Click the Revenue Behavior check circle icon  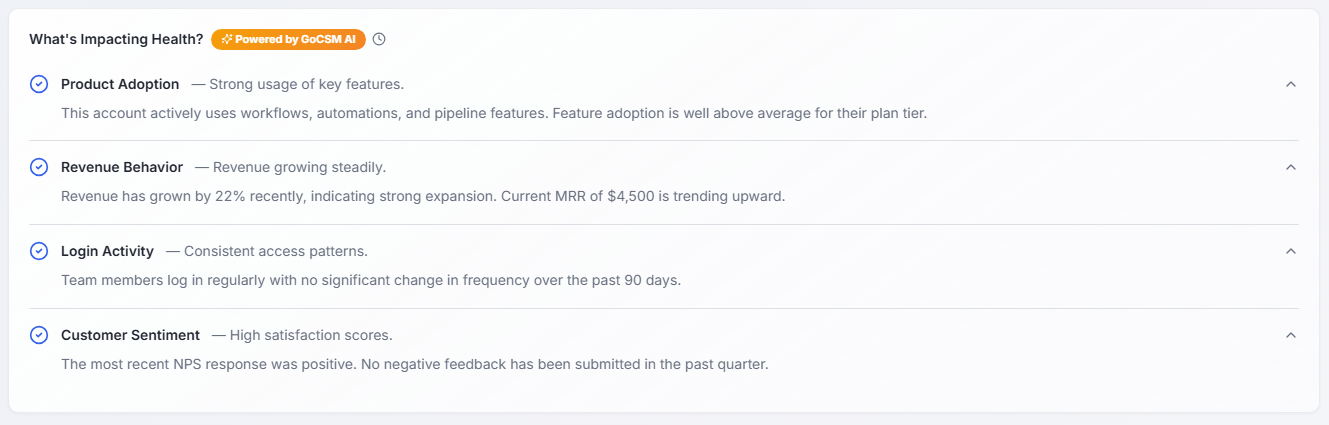(39, 167)
